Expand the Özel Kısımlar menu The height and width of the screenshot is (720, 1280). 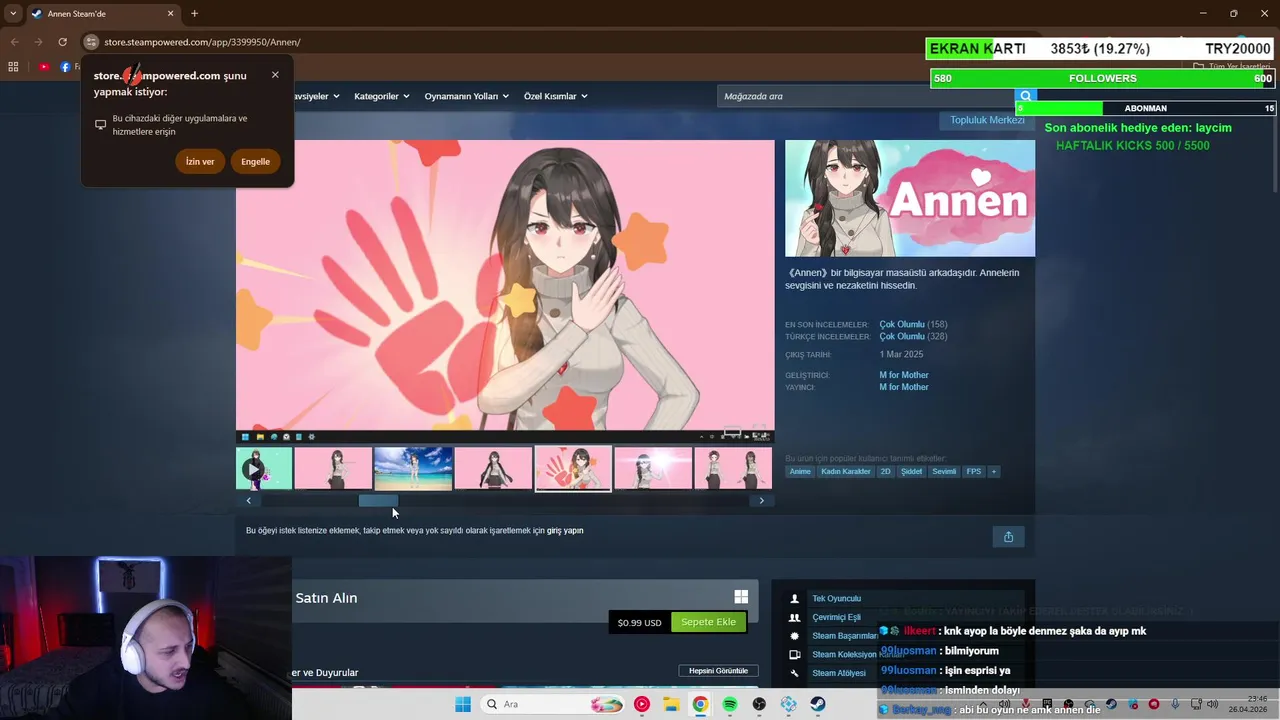point(555,96)
